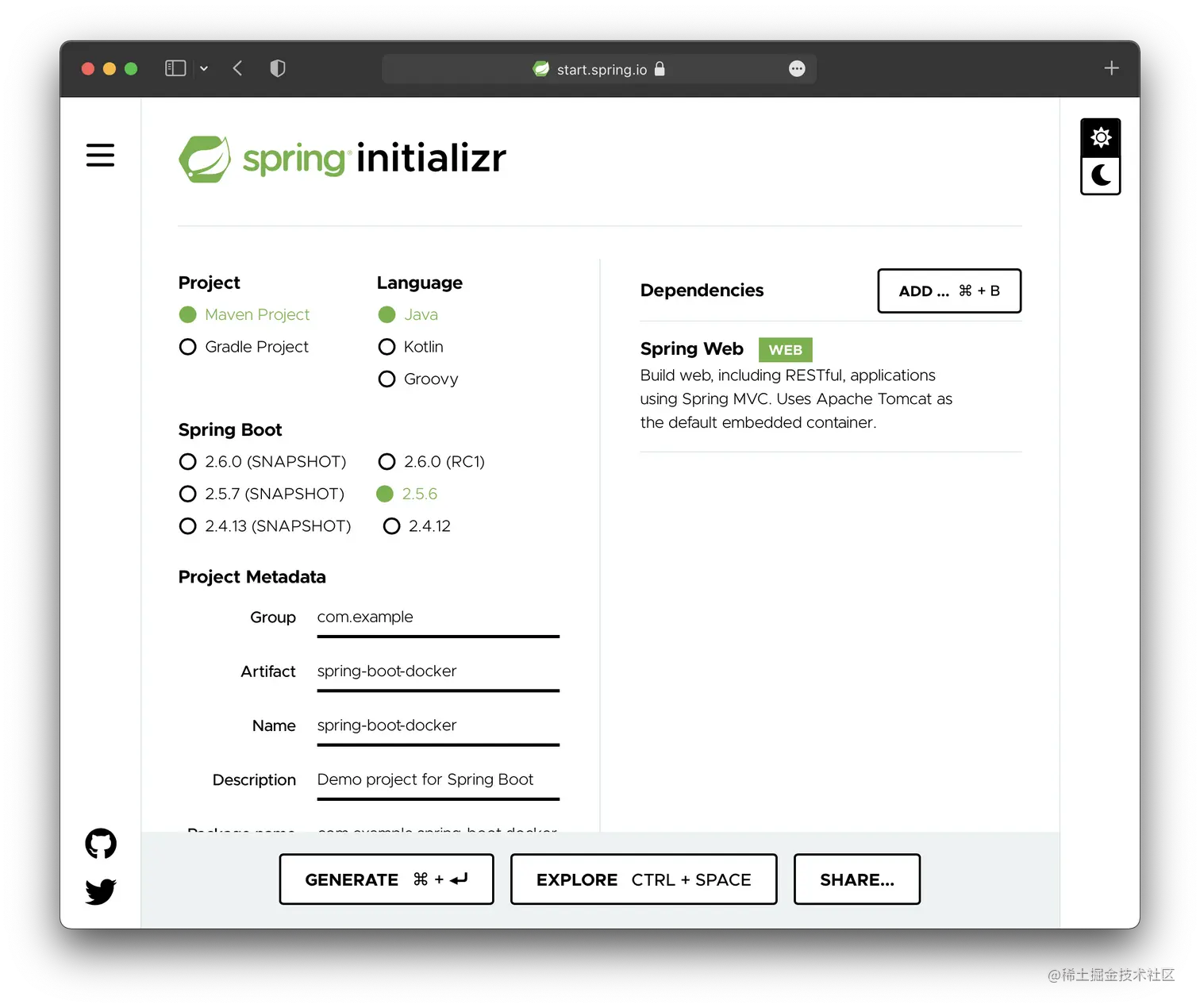Select Spring Boot 2.6.0 (RC1)
Image resolution: width=1200 pixels, height=1008 pixels.
tap(432, 461)
